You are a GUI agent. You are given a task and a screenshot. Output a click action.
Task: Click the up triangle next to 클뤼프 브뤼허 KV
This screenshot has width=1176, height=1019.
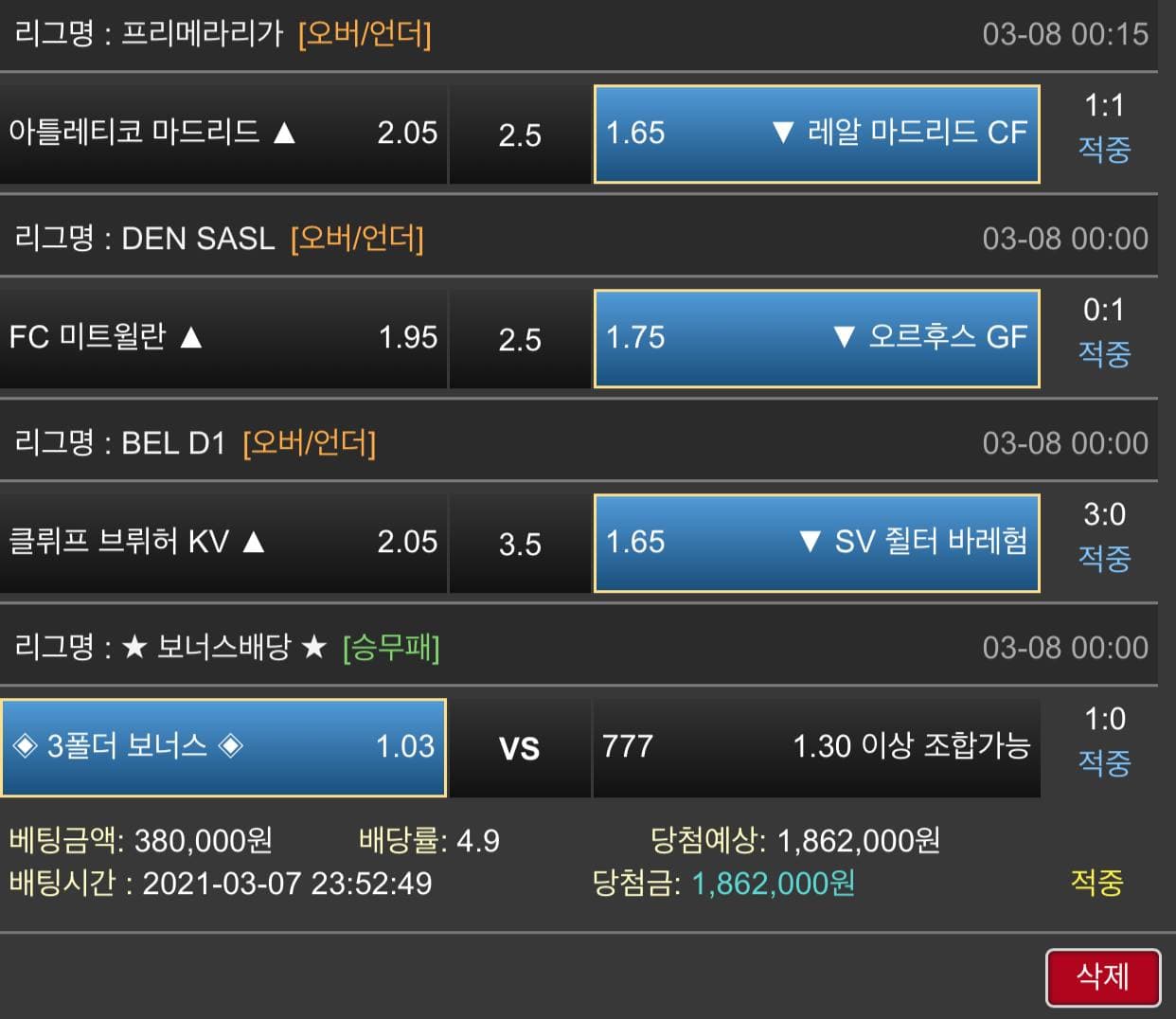tap(253, 541)
